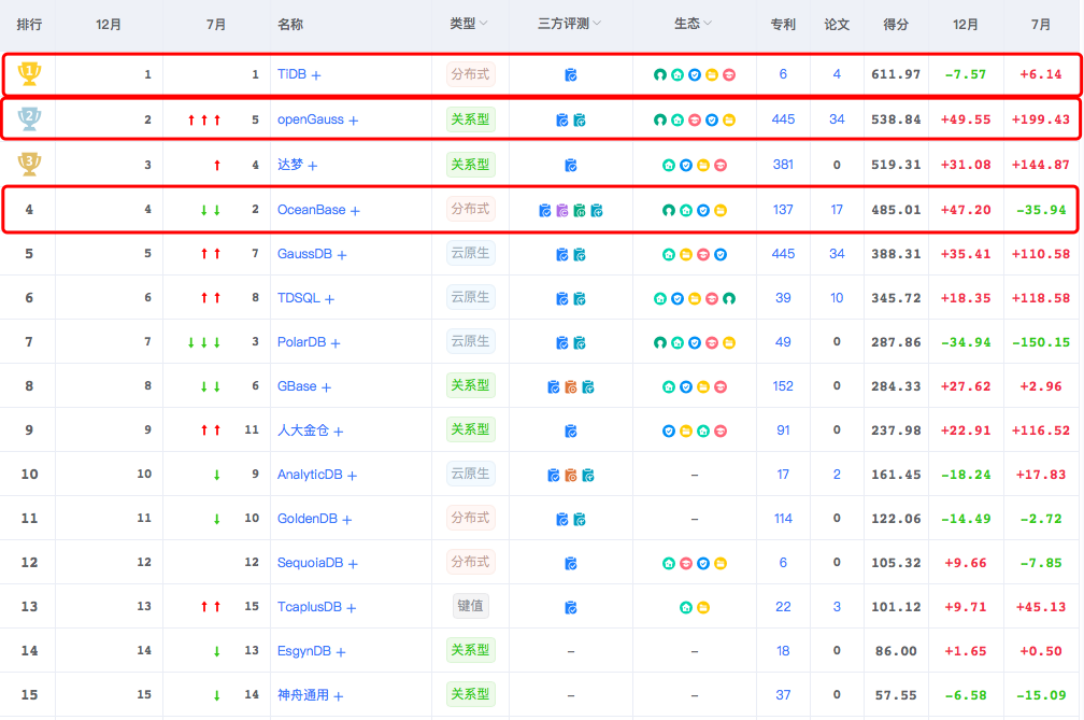The image size is (1084, 720).
Task: Open the GoldenDB database link
Action: (x=308, y=519)
